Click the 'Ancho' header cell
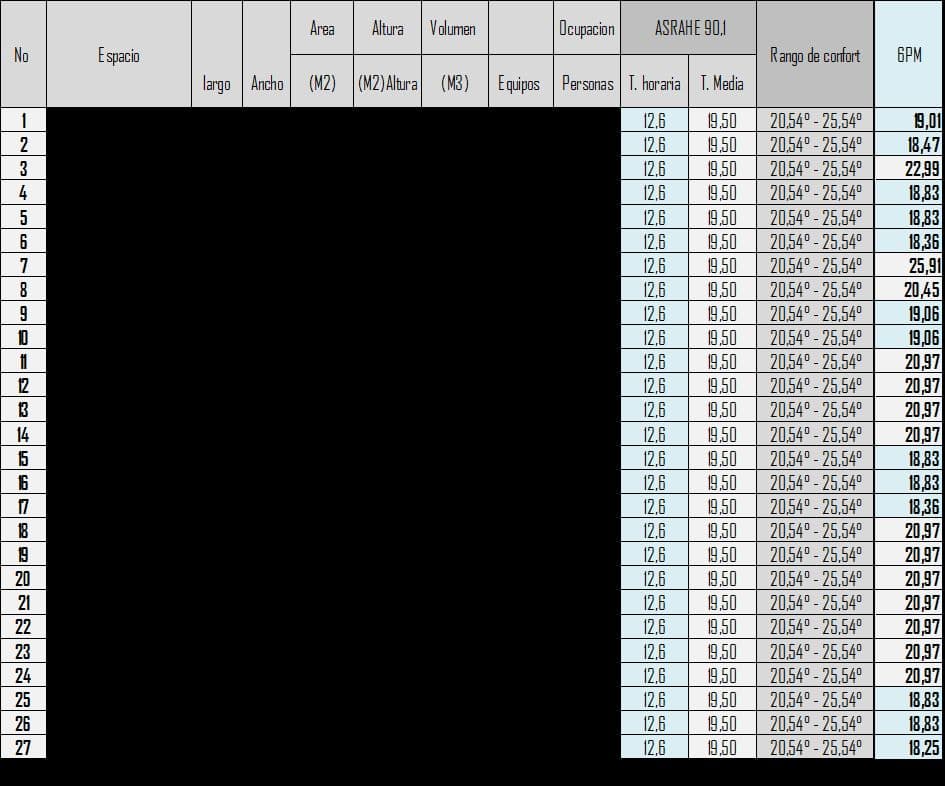This screenshot has width=945, height=786. 266,54
